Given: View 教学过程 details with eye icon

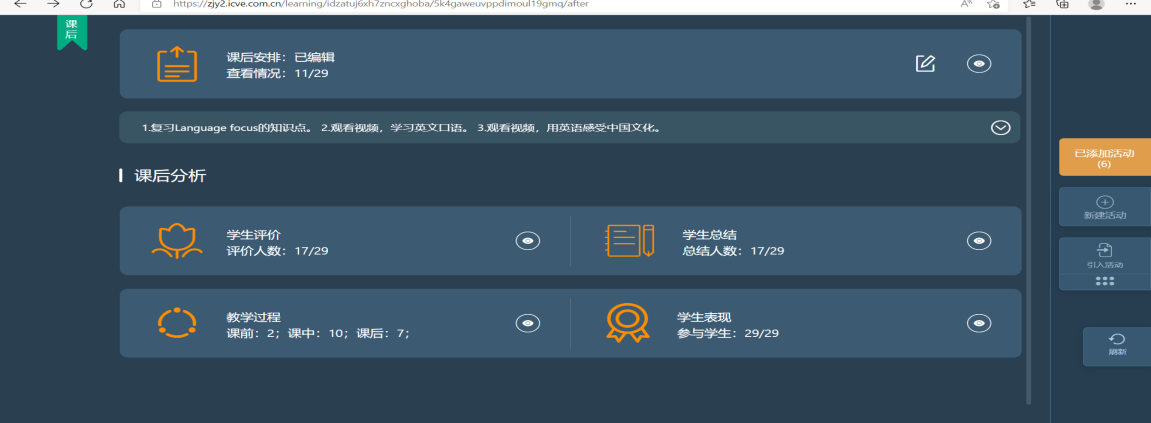Looking at the screenshot, I should (528, 323).
